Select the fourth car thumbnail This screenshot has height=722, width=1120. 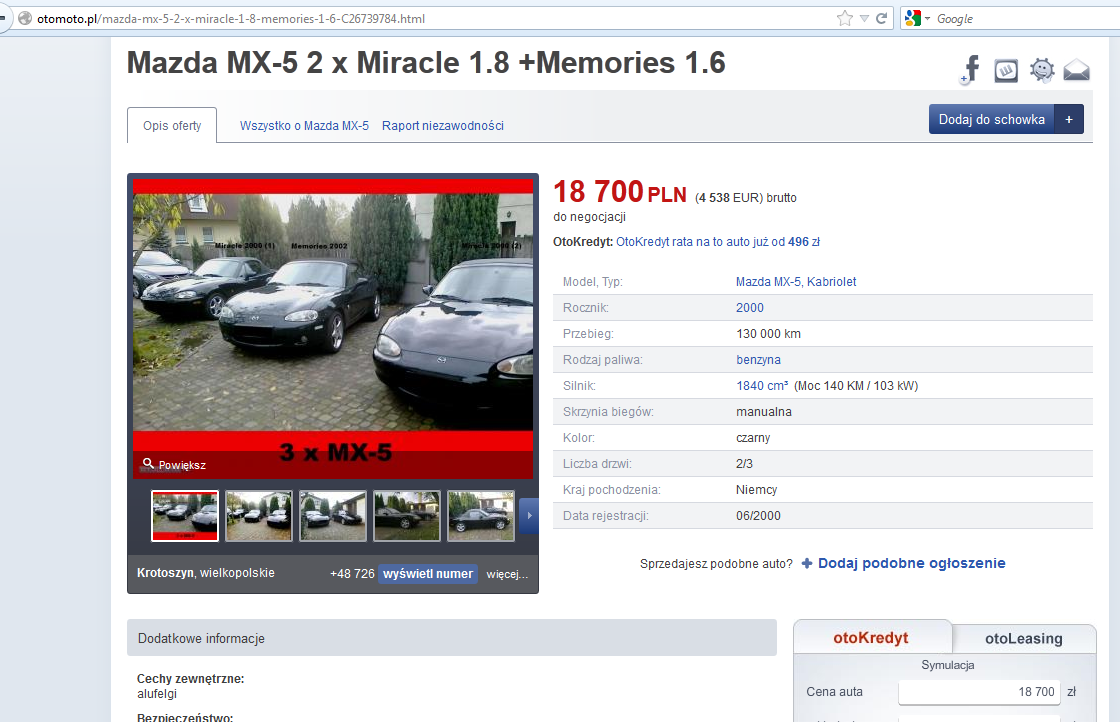pyautogui.click(x=407, y=516)
